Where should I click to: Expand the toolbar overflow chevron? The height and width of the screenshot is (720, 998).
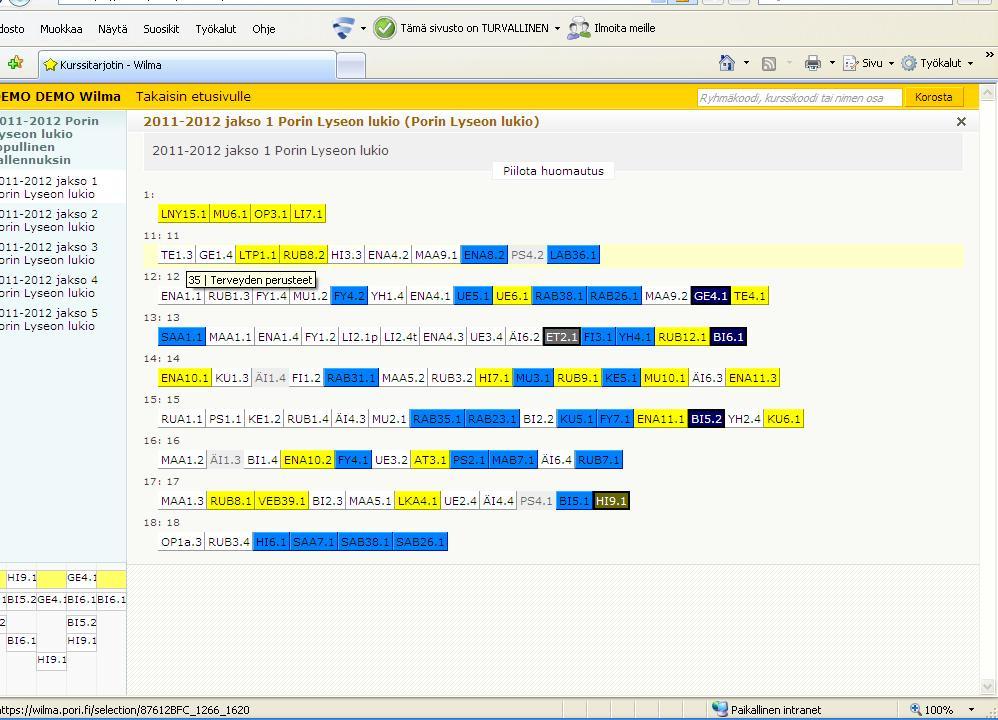(x=989, y=55)
